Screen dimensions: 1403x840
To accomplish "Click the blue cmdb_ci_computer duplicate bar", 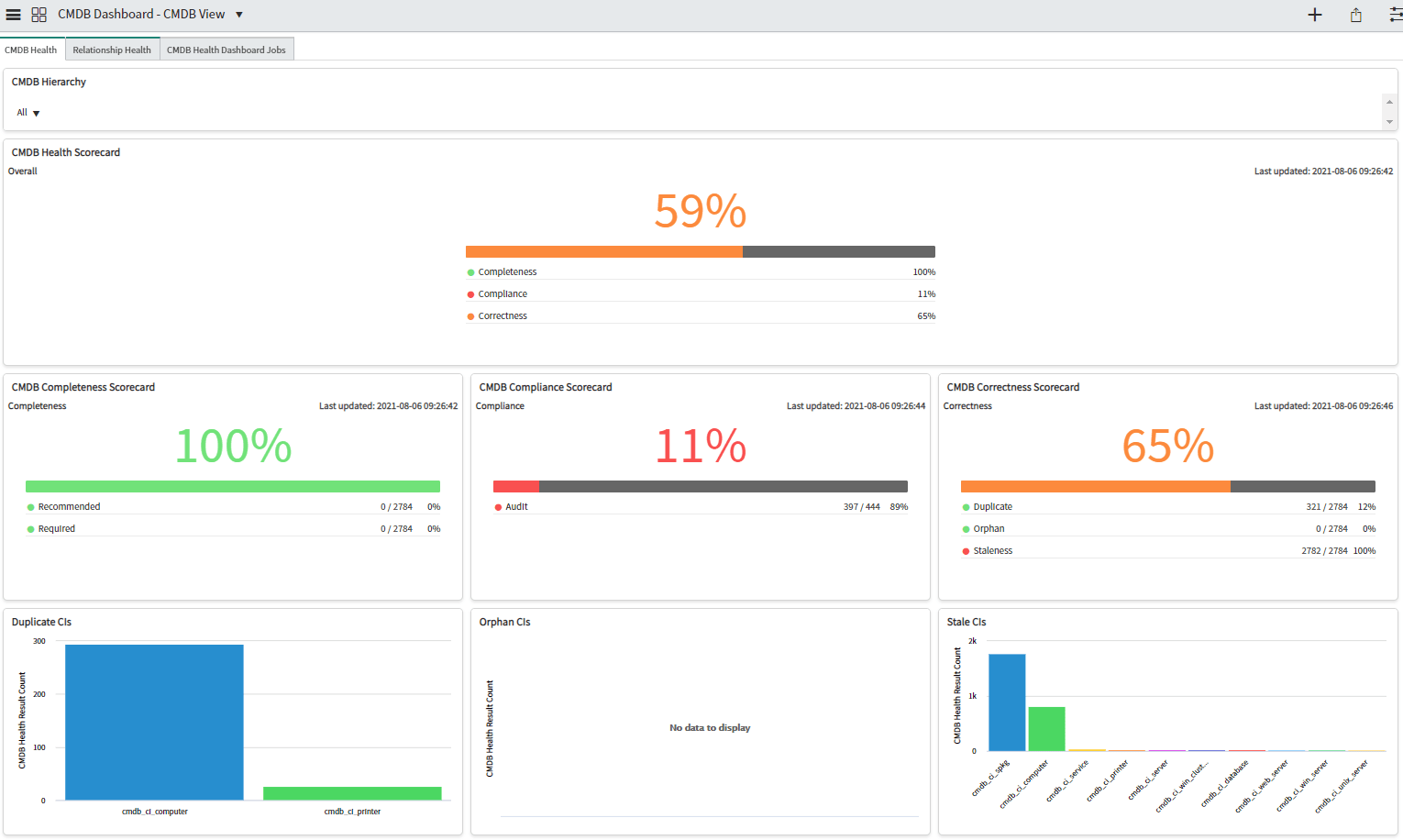I will coord(154,722).
